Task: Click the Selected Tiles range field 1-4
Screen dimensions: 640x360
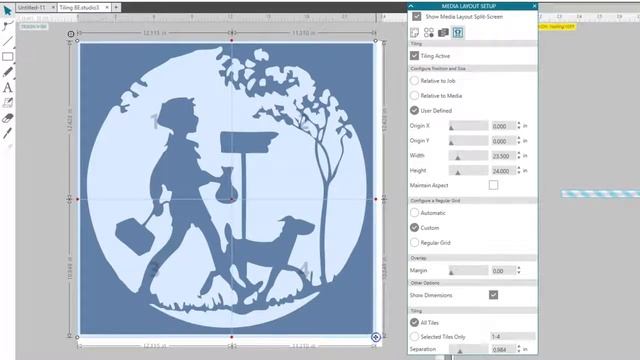Action: (x=513, y=336)
